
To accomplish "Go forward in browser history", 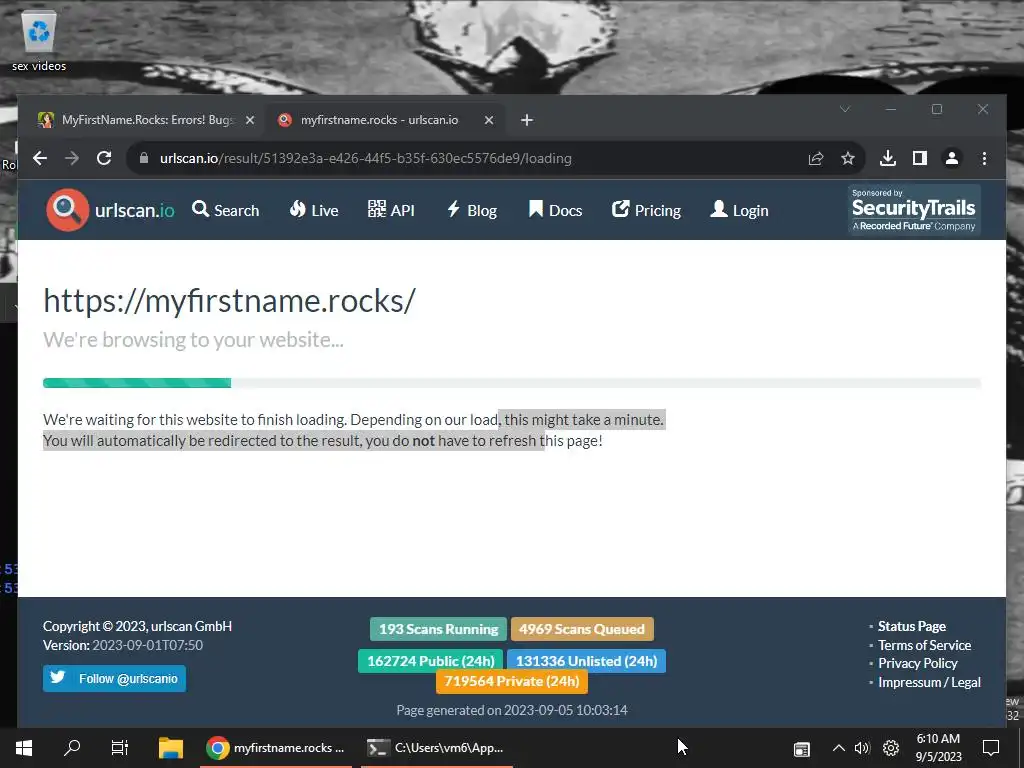I will [x=72, y=158].
